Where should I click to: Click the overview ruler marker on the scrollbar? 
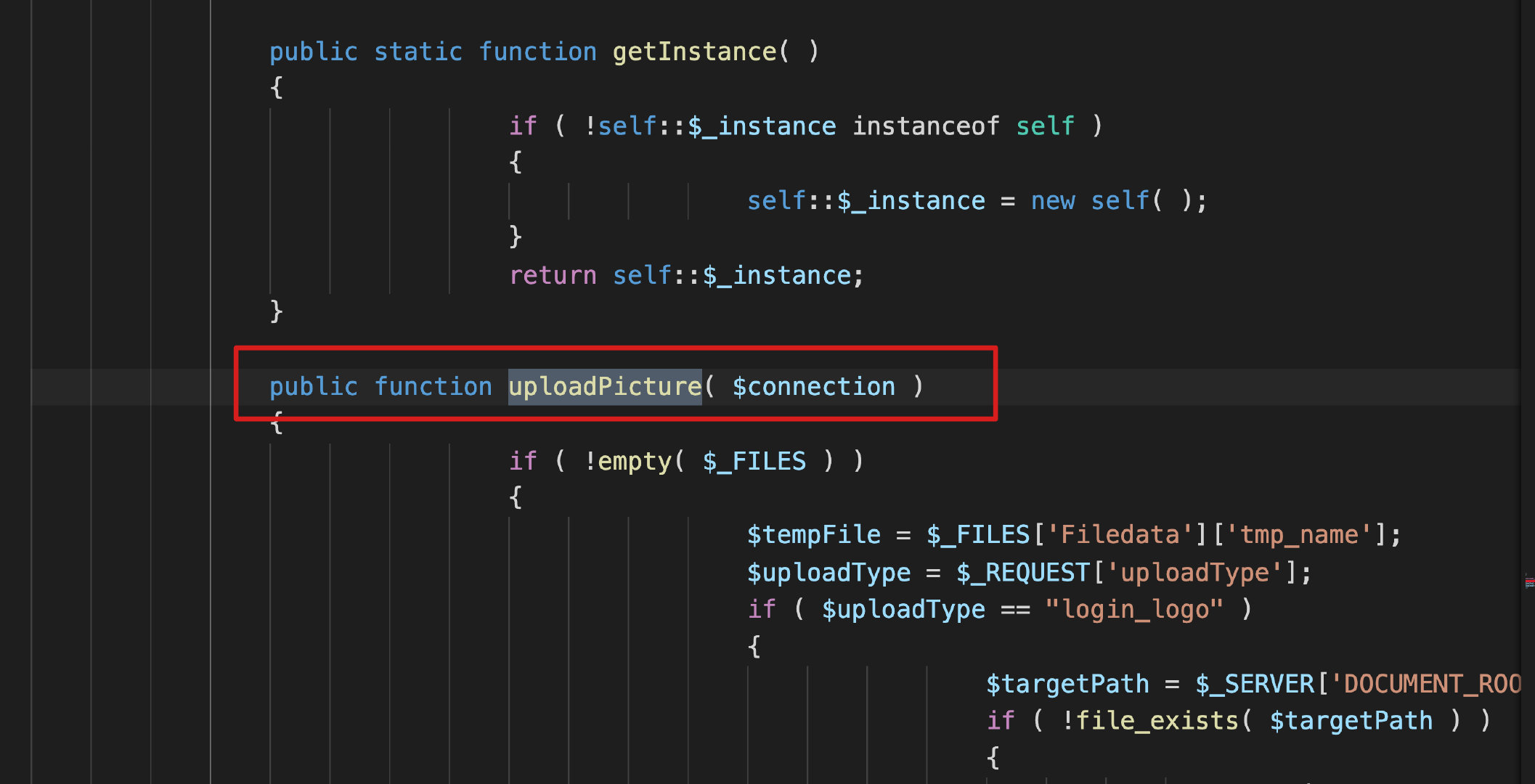click(x=1529, y=582)
